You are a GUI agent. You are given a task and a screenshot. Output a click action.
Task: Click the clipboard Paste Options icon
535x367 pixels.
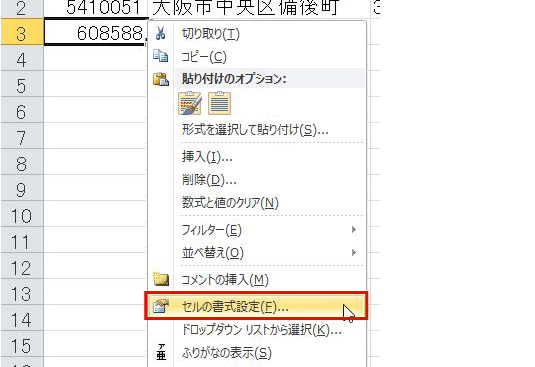click(160, 79)
